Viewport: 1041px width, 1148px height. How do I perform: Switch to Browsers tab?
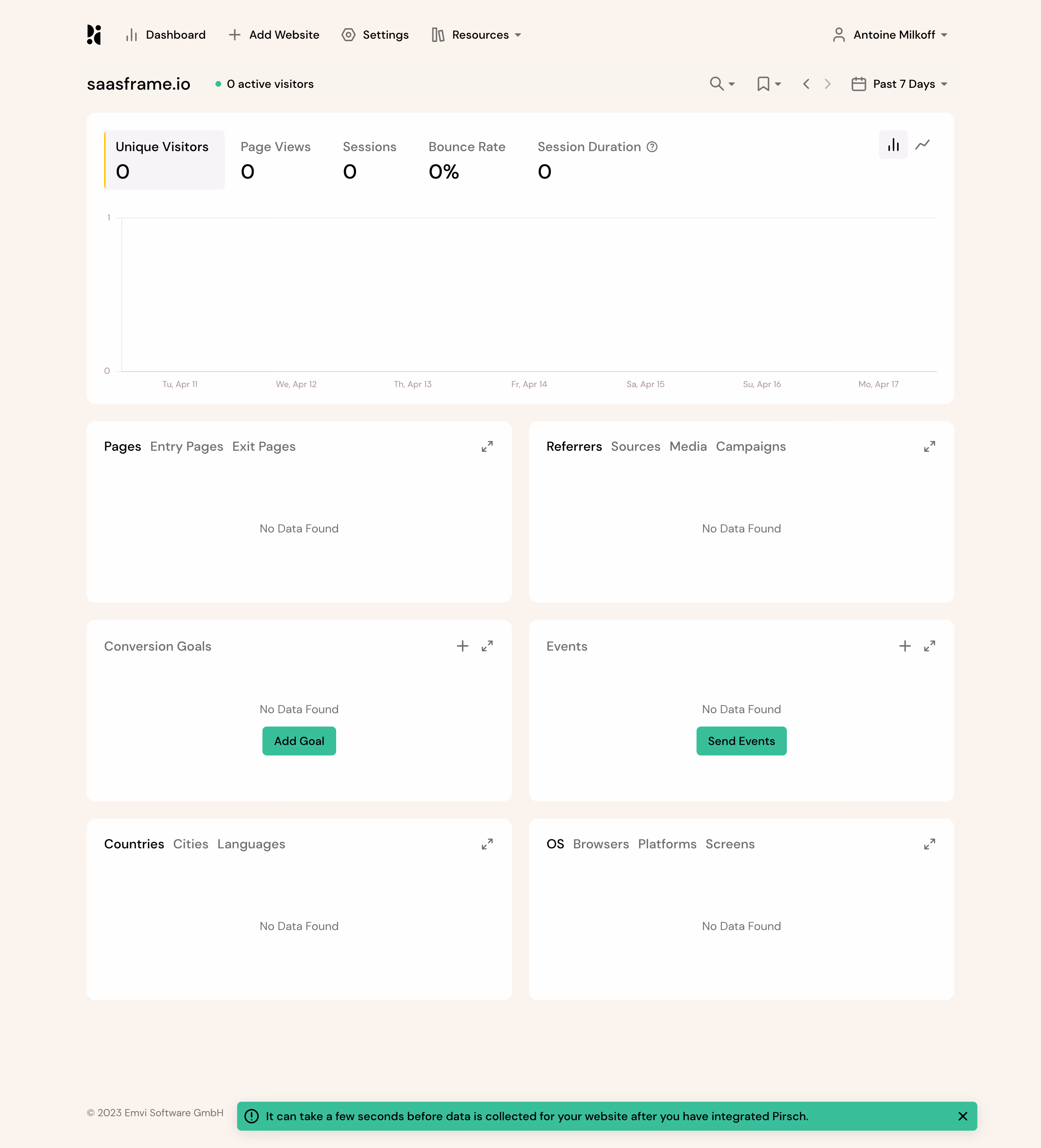(601, 844)
